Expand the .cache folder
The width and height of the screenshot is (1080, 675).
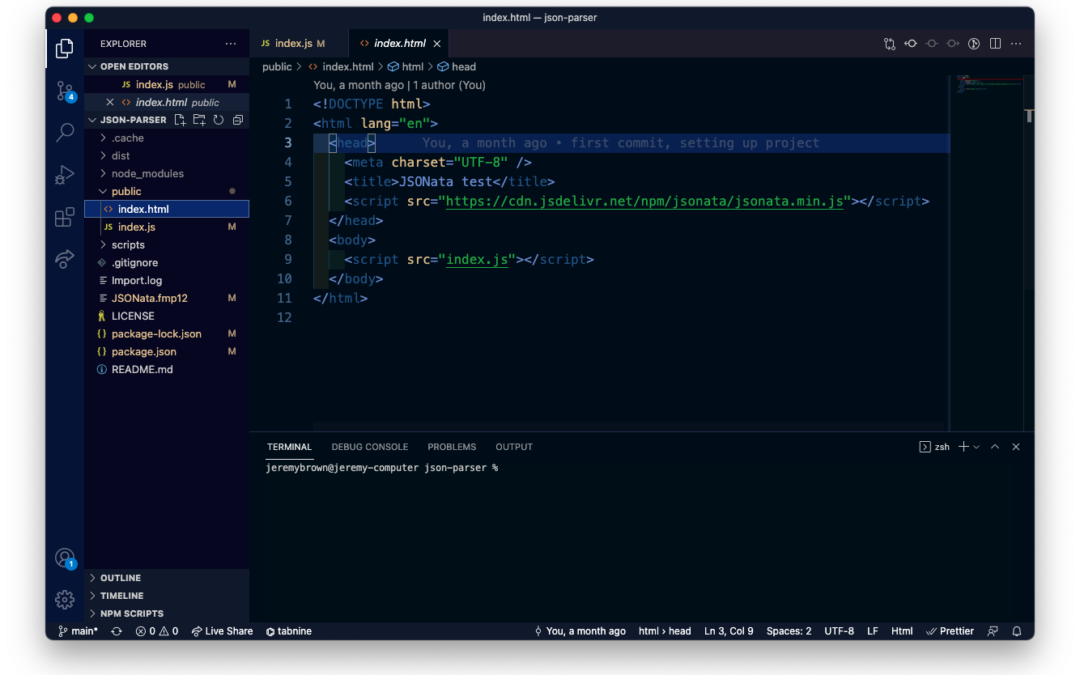coord(167,138)
